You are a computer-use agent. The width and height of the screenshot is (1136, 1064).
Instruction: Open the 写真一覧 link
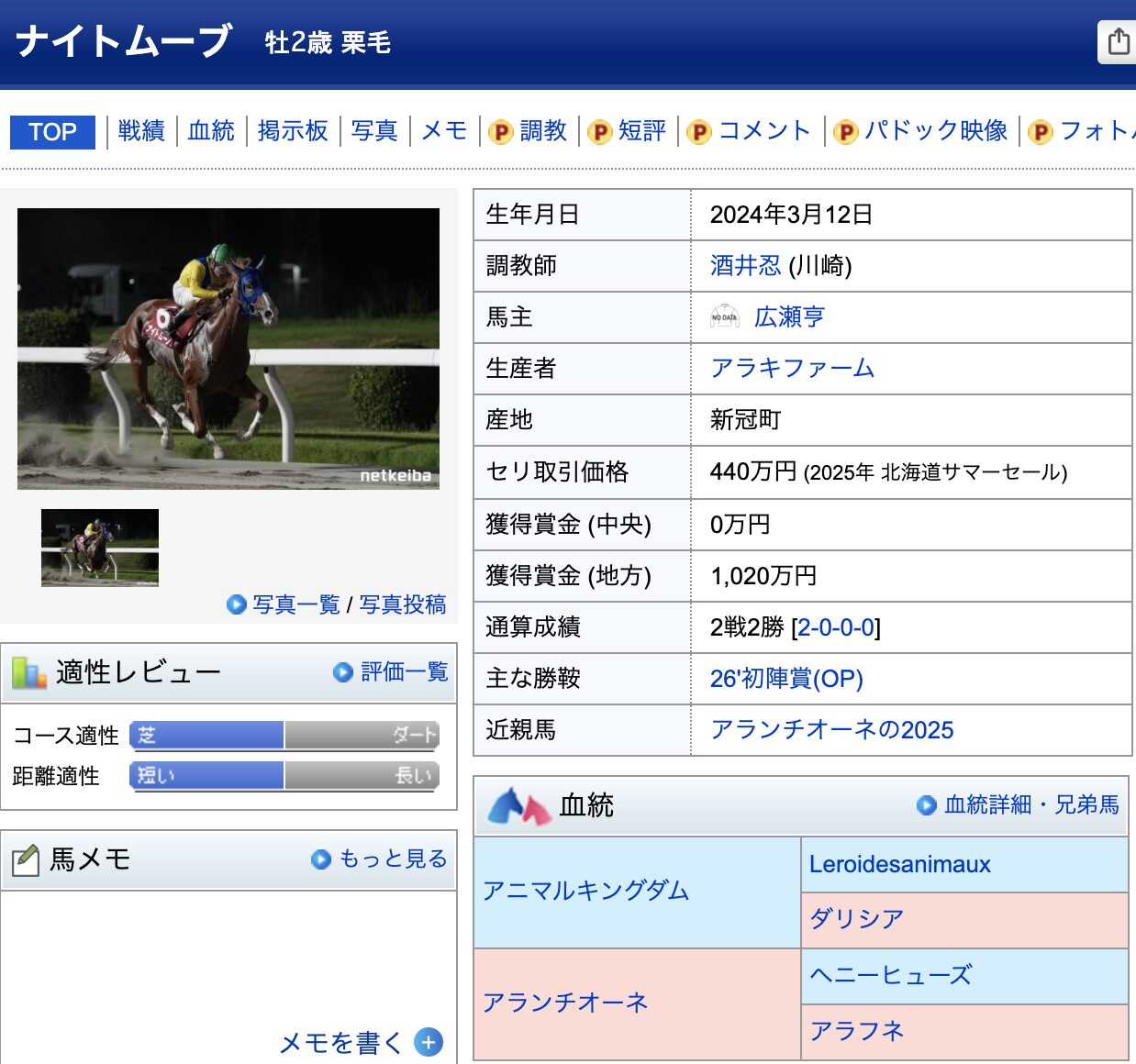pos(296,604)
